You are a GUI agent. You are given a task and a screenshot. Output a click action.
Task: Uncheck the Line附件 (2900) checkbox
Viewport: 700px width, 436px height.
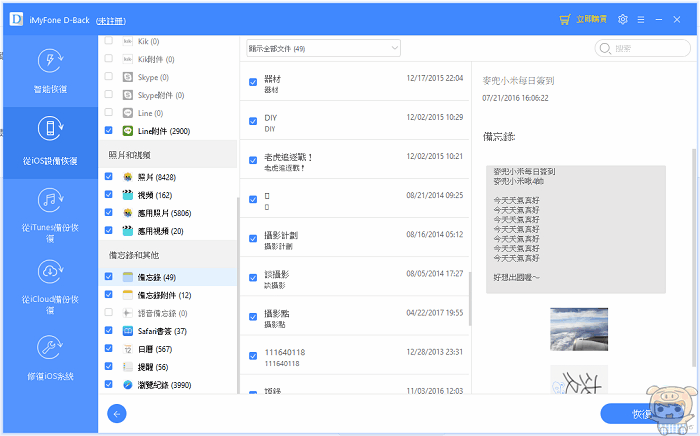point(109,131)
